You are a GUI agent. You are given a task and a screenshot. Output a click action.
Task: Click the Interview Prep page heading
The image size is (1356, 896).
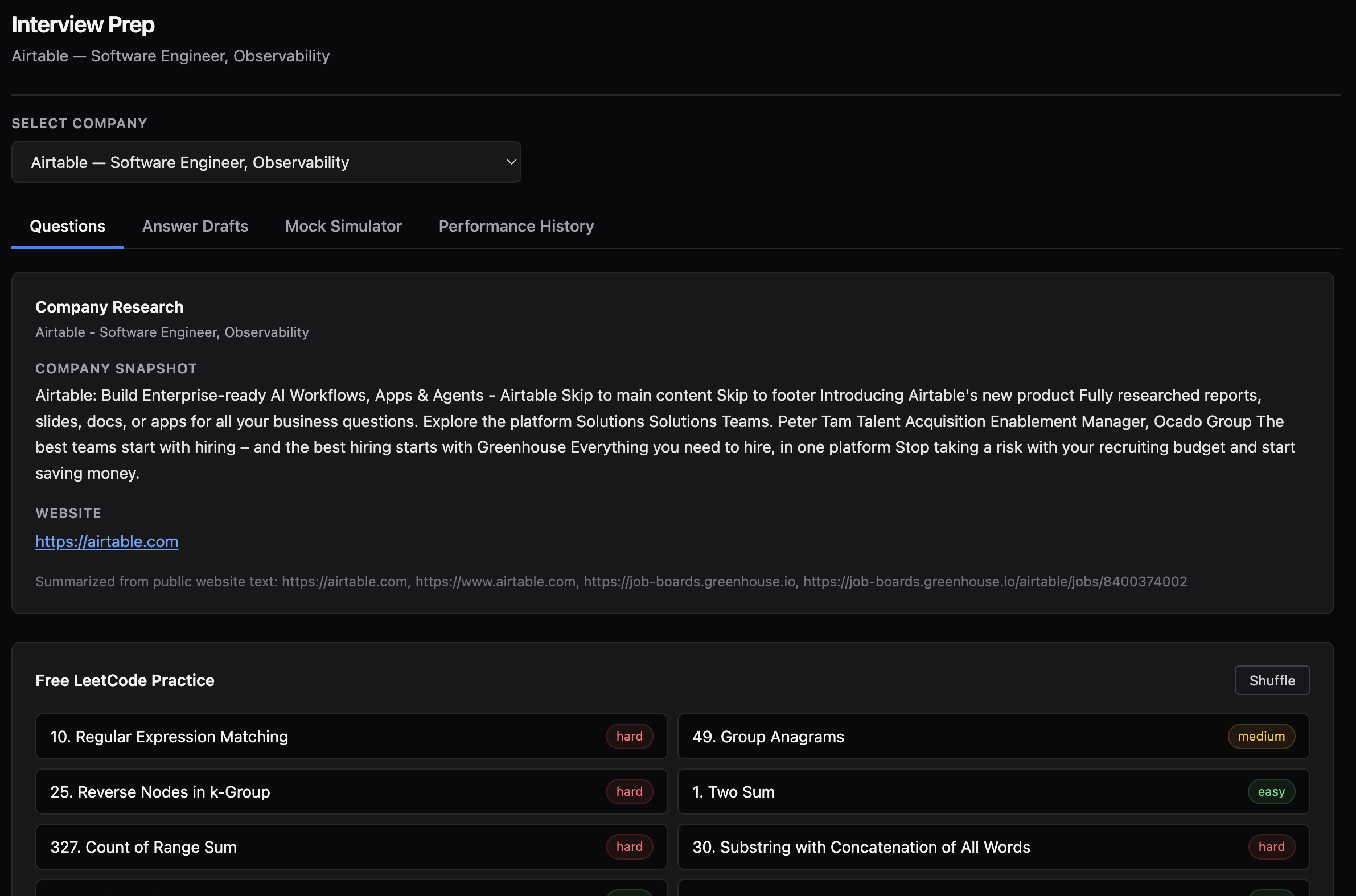pyautogui.click(x=84, y=24)
